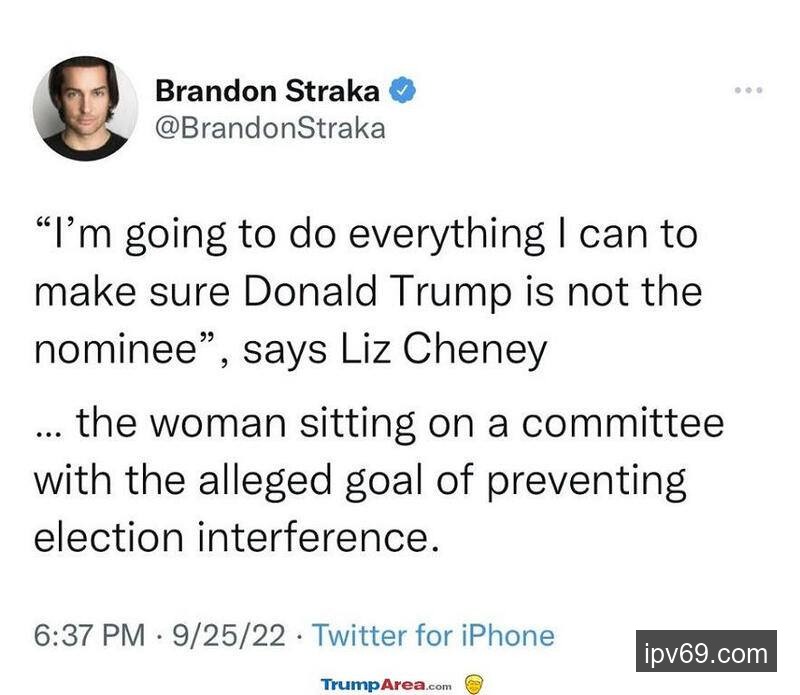Image resolution: width=800 pixels, height=695 pixels.
Task: Click the @BrandonStraka handle
Action: 270,128
